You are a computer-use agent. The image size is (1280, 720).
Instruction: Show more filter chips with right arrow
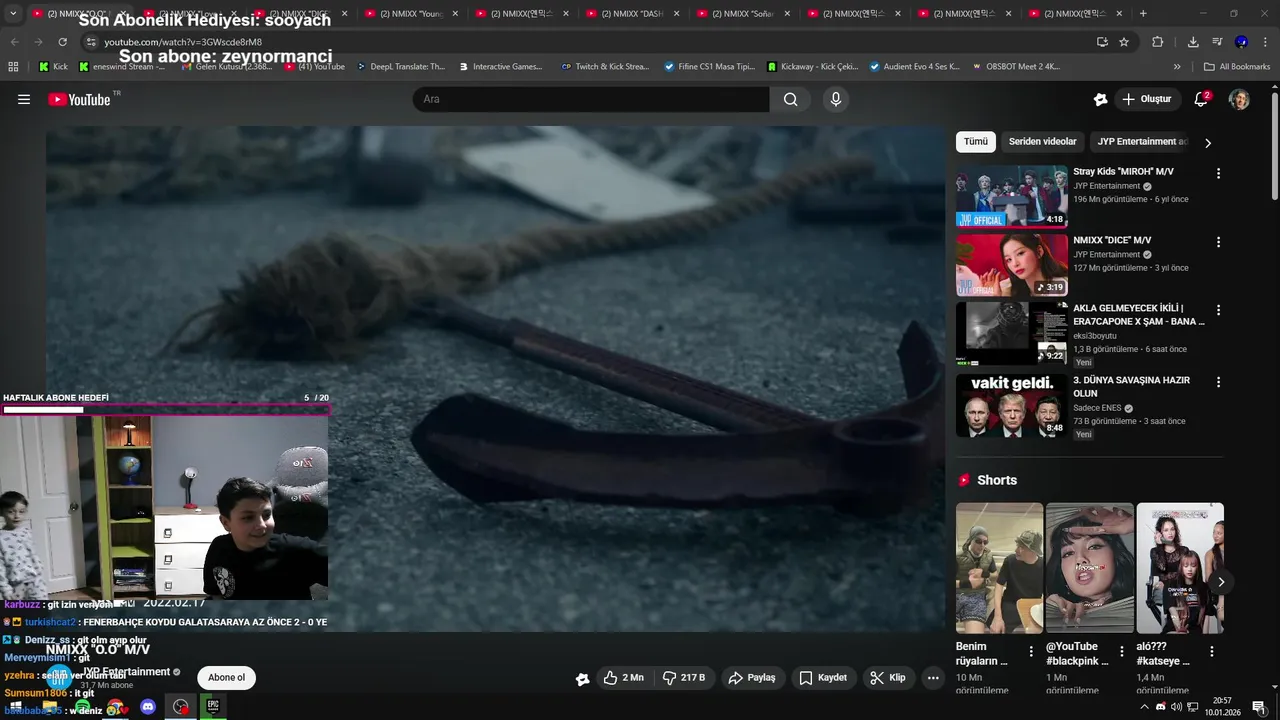[1207, 142]
